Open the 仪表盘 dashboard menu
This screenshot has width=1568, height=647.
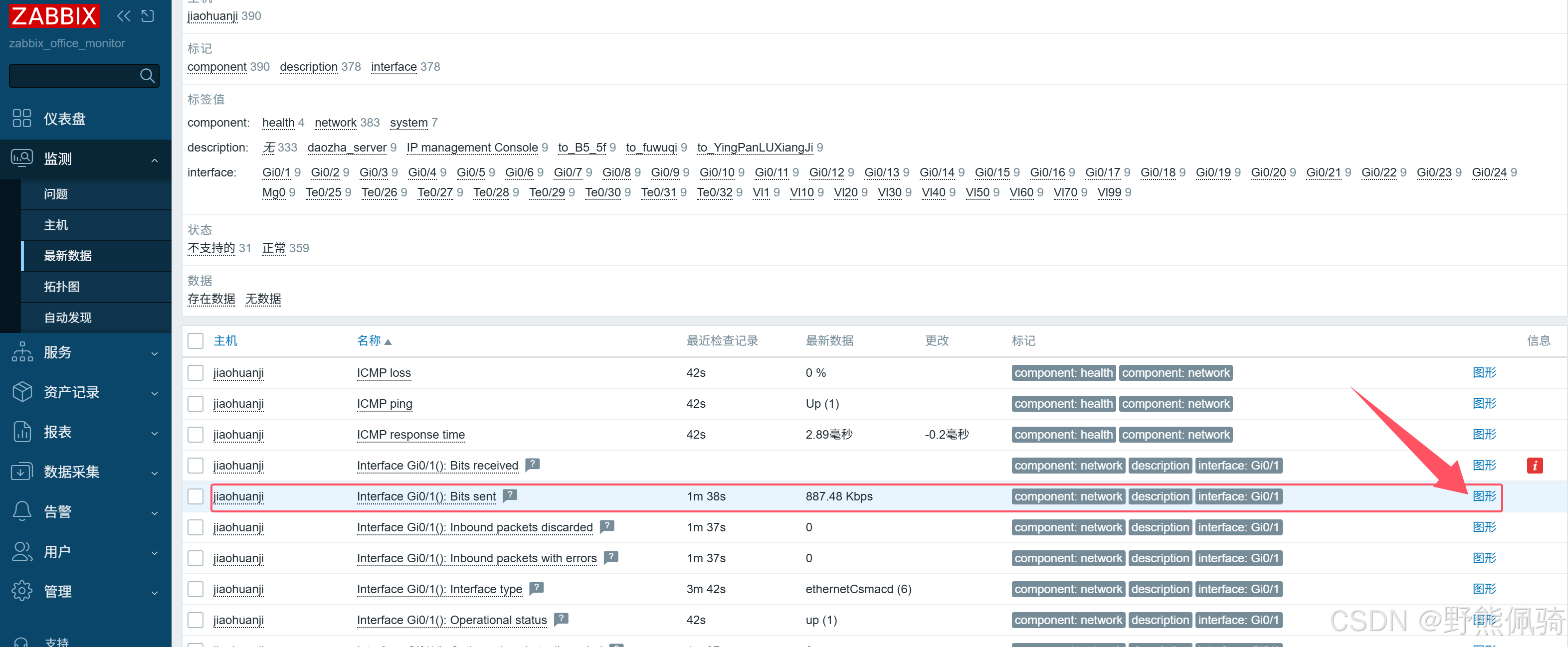pos(64,119)
